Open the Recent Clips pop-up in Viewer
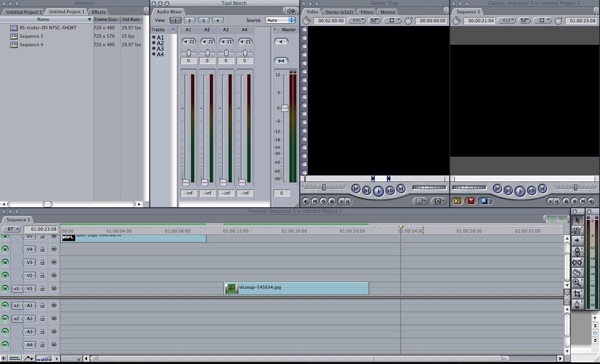Screen dimensions: 600x364 pyautogui.click(x=420, y=201)
